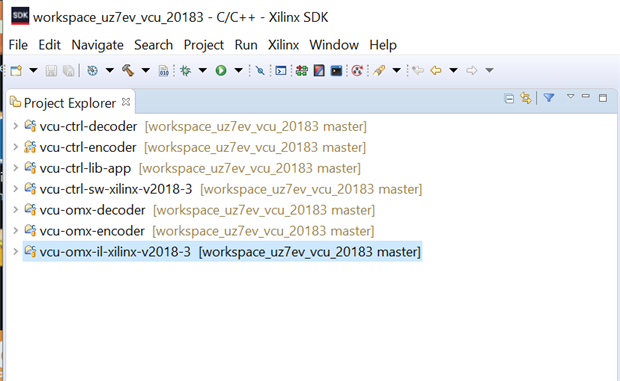Minimize the Project Explorer panel
The height and width of the screenshot is (381, 620).
click(x=586, y=96)
